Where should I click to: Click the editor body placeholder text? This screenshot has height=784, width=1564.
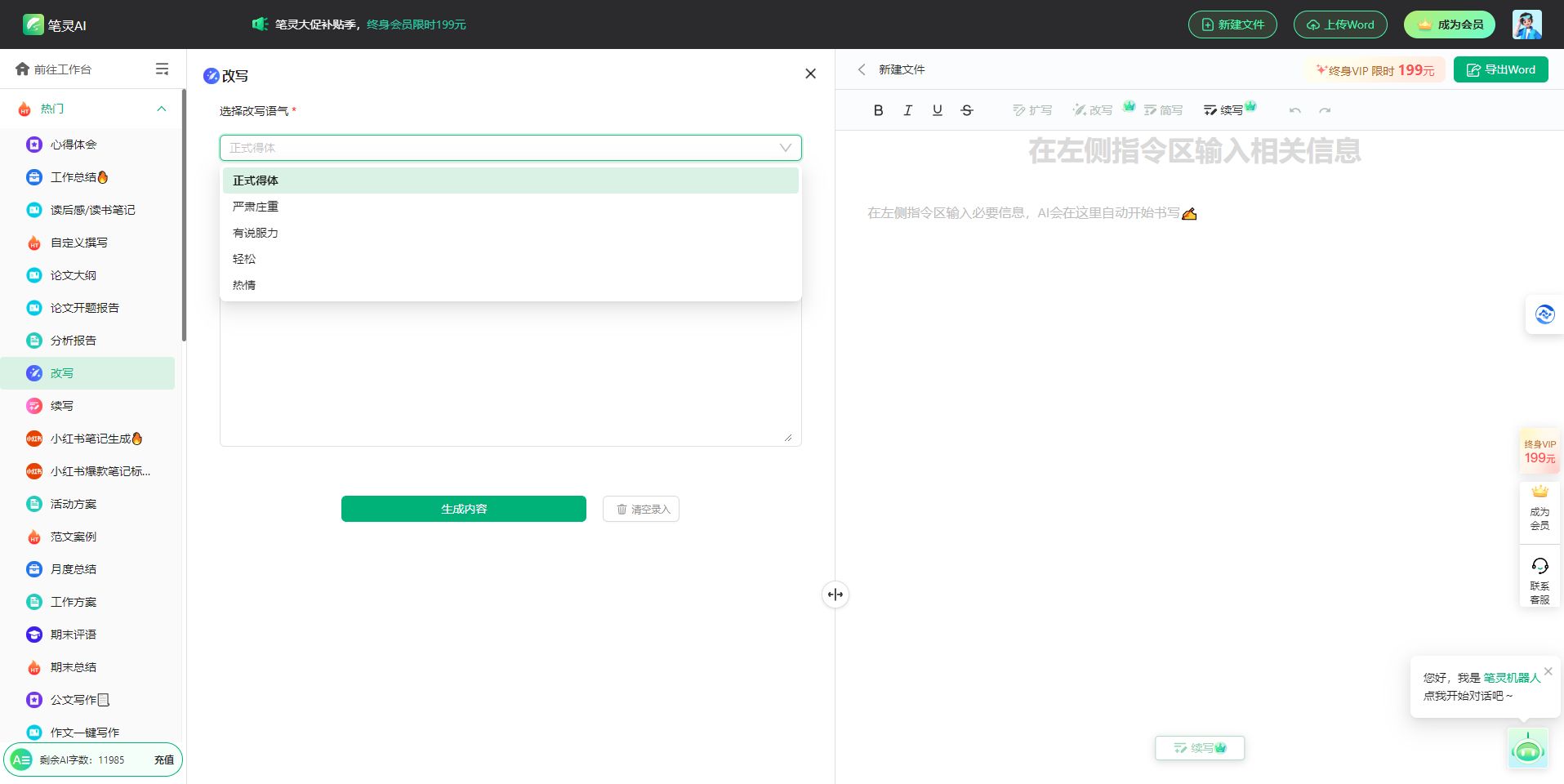1032,213
